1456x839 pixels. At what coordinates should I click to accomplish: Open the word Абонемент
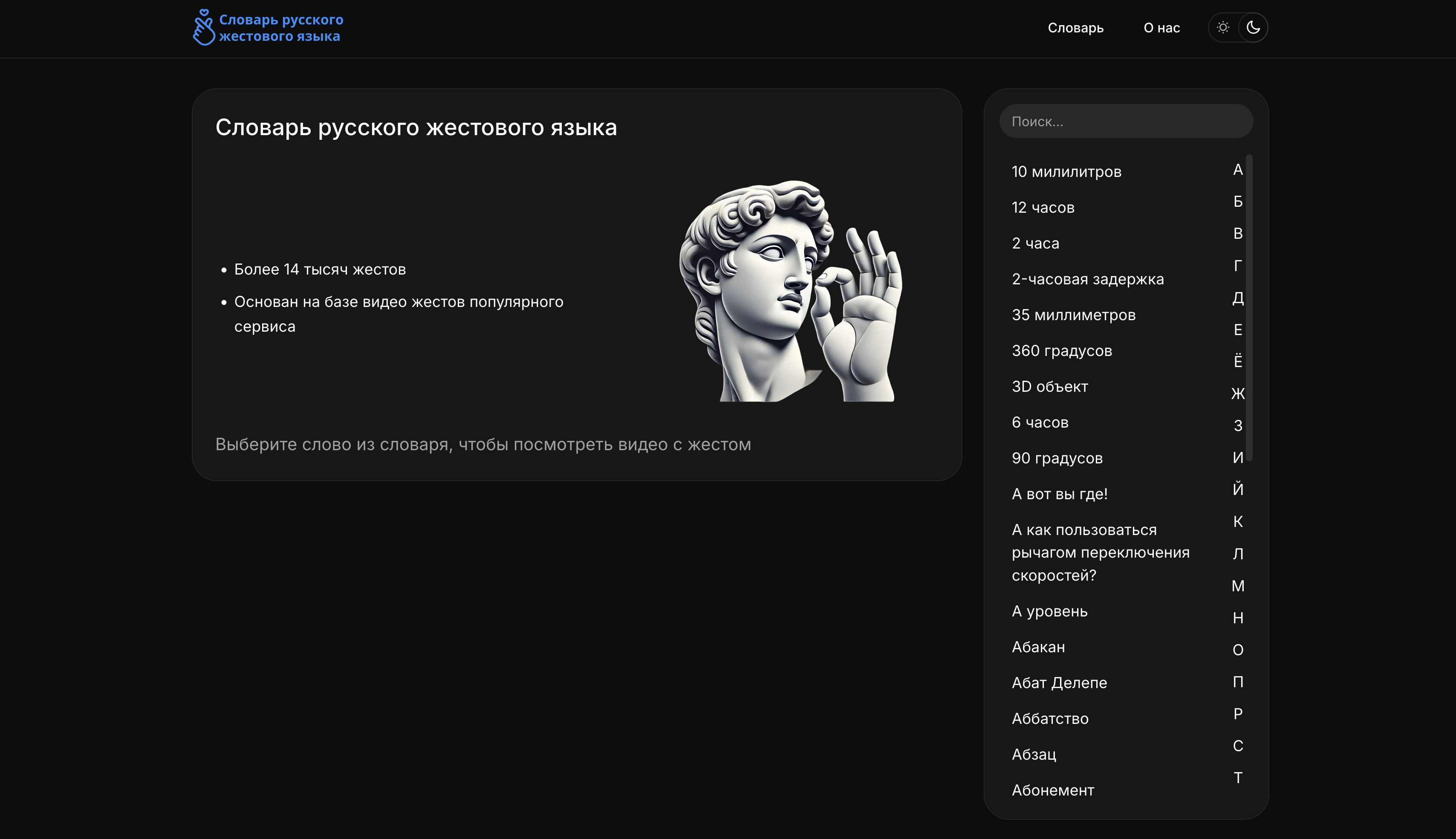pos(1053,790)
